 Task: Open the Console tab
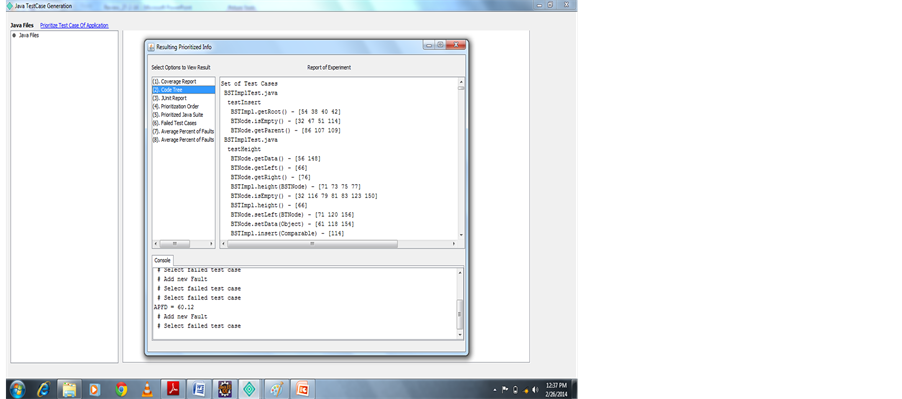pos(162,260)
